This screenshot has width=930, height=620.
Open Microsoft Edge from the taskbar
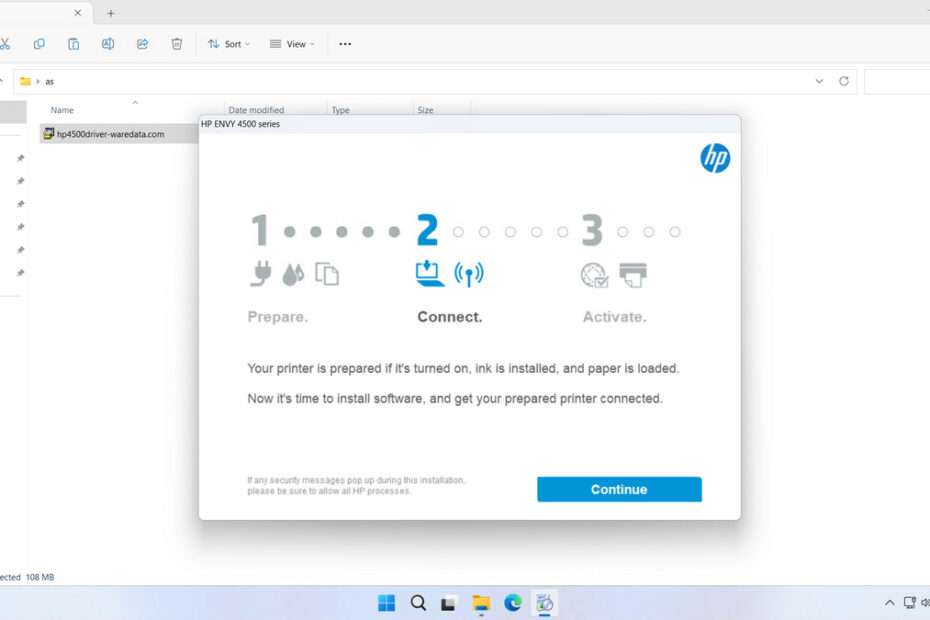(513, 603)
